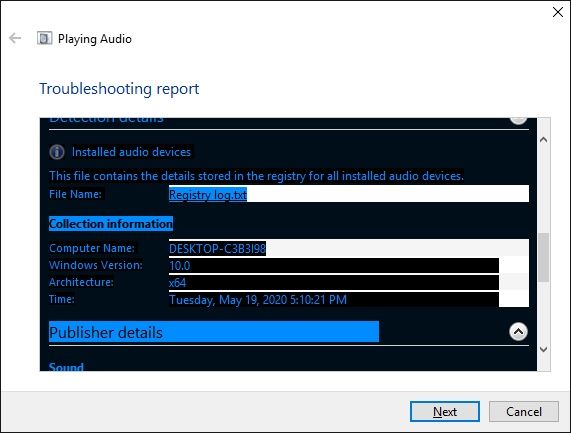This screenshot has height=433, width=571.
Task: Click the Architecture label
Action: tap(81, 282)
